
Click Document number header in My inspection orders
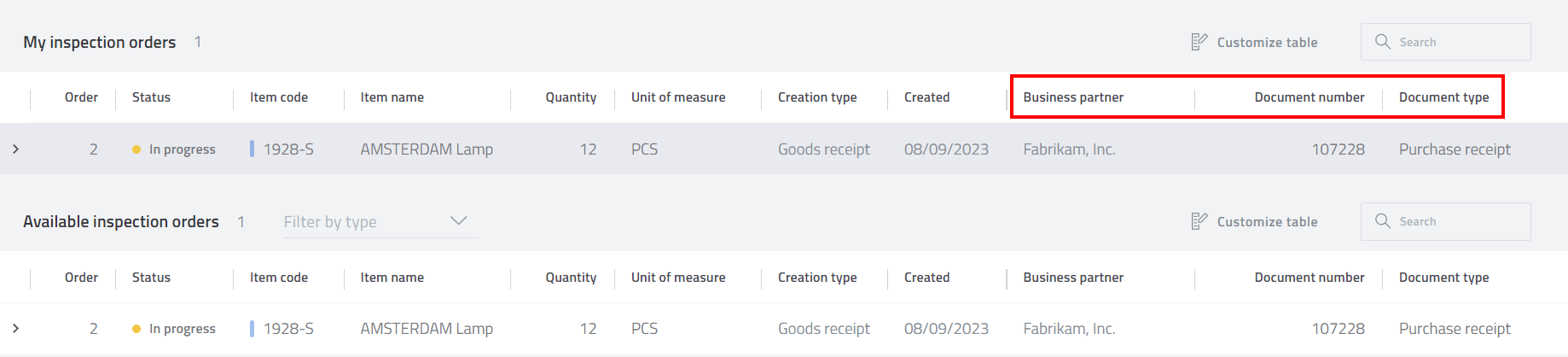coord(1309,97)
